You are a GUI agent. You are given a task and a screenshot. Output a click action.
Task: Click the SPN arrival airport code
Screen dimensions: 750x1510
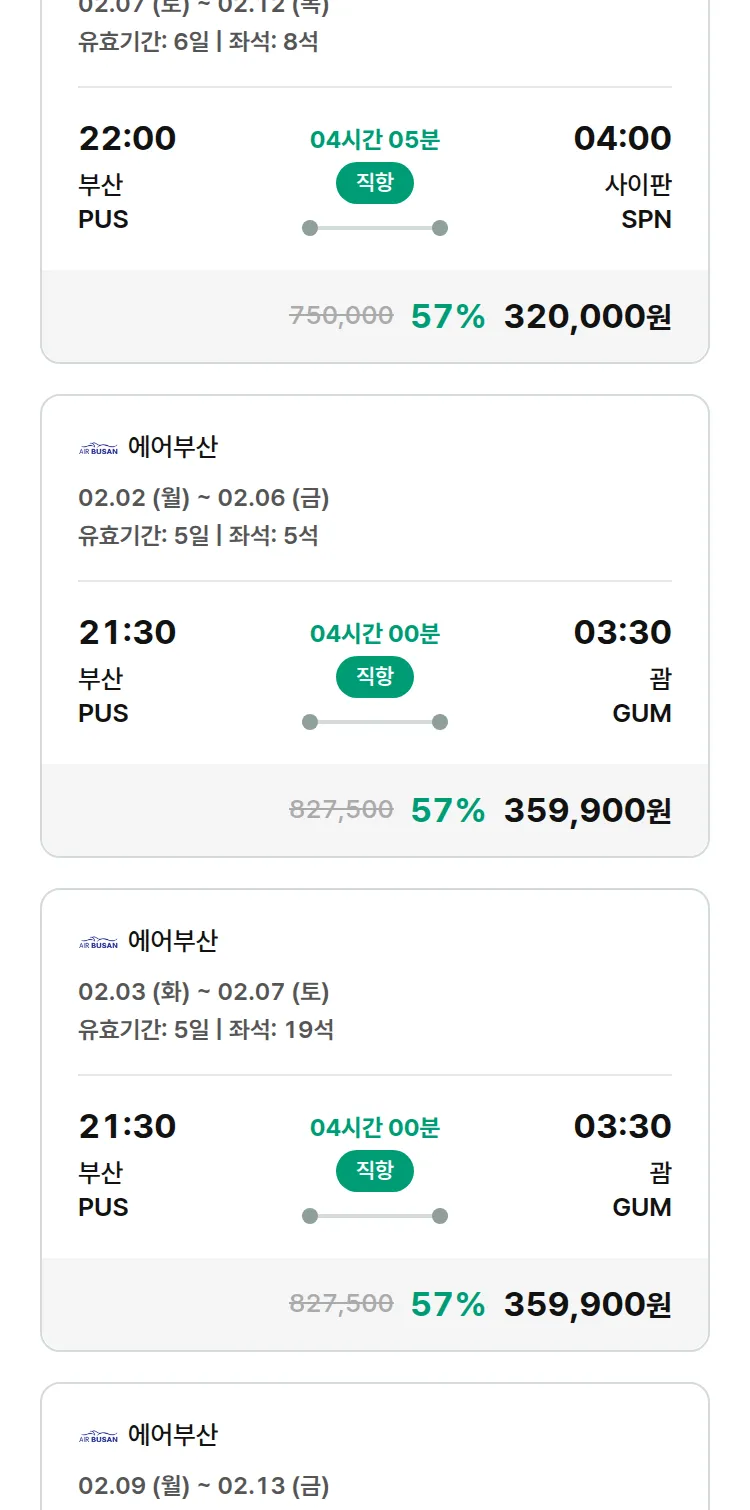647,220
